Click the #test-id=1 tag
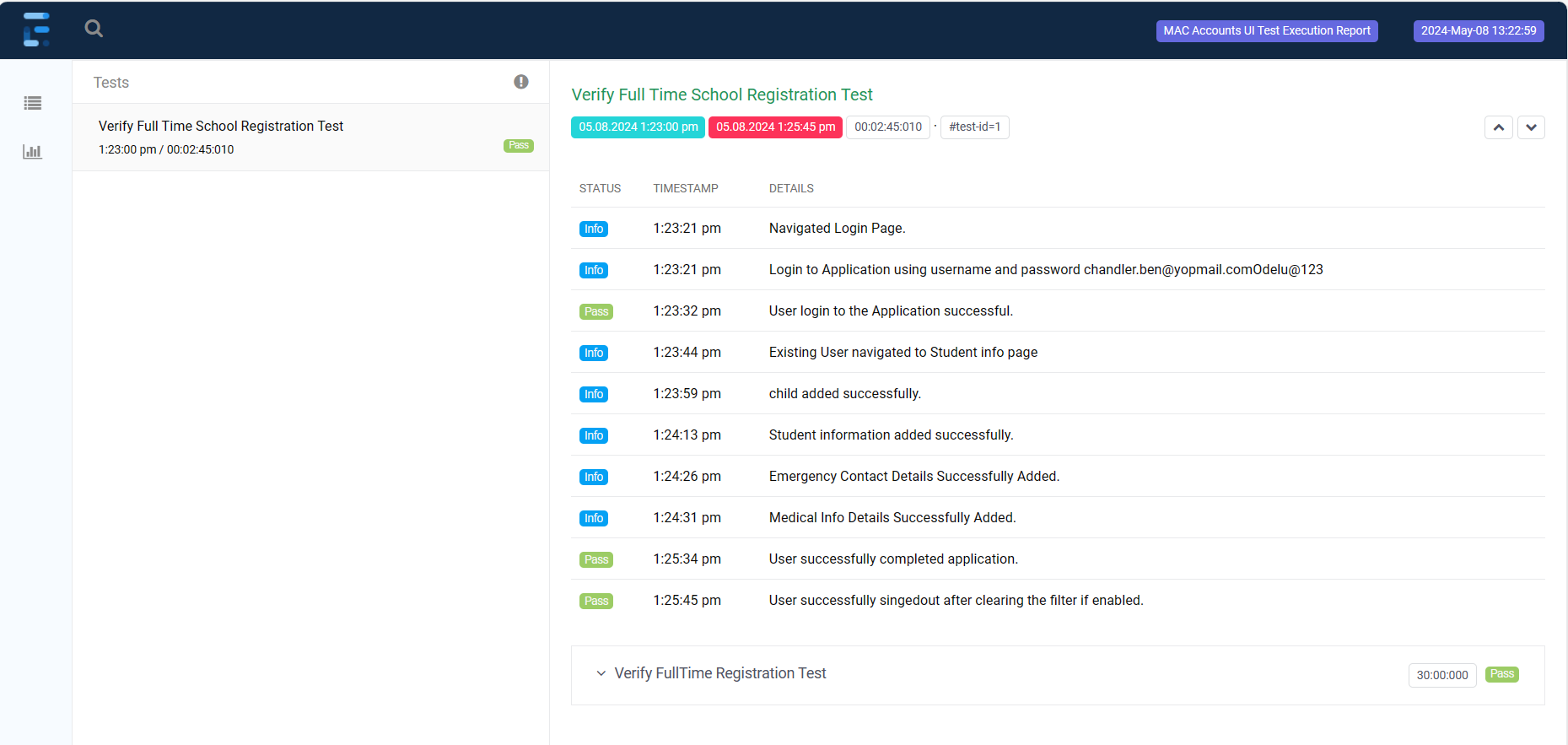The image size is (1568, 745). 974,127
